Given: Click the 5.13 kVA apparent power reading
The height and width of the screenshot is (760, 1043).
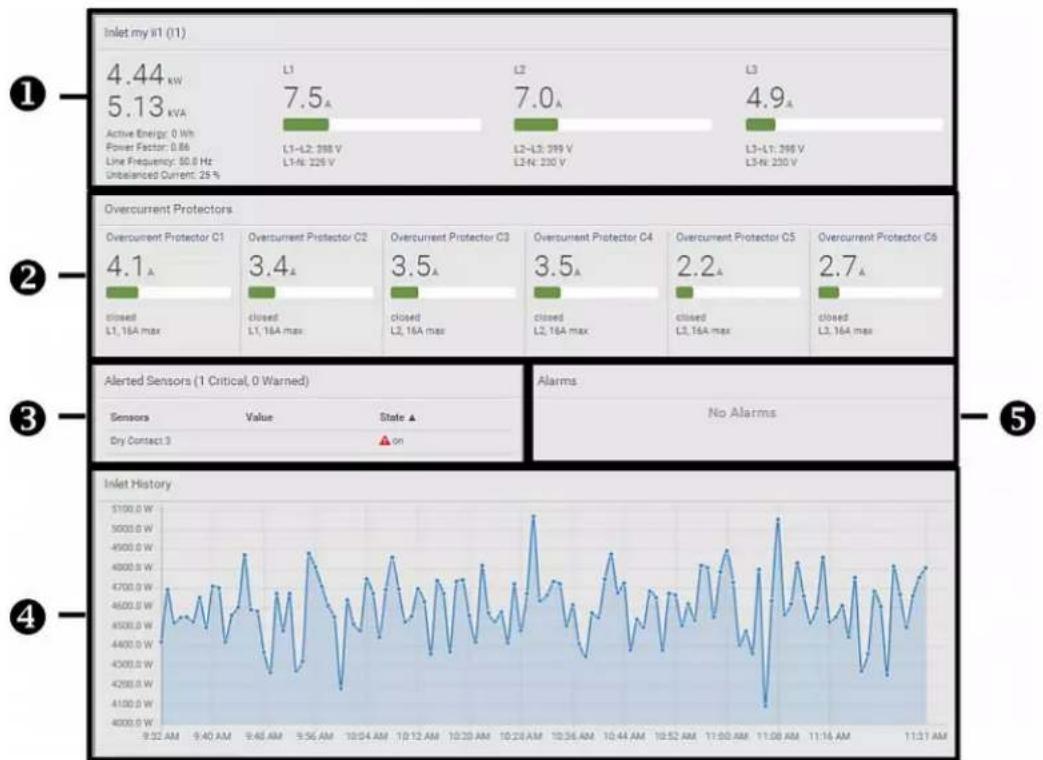Looking at the screenshot, I should [x=146, y=106].
